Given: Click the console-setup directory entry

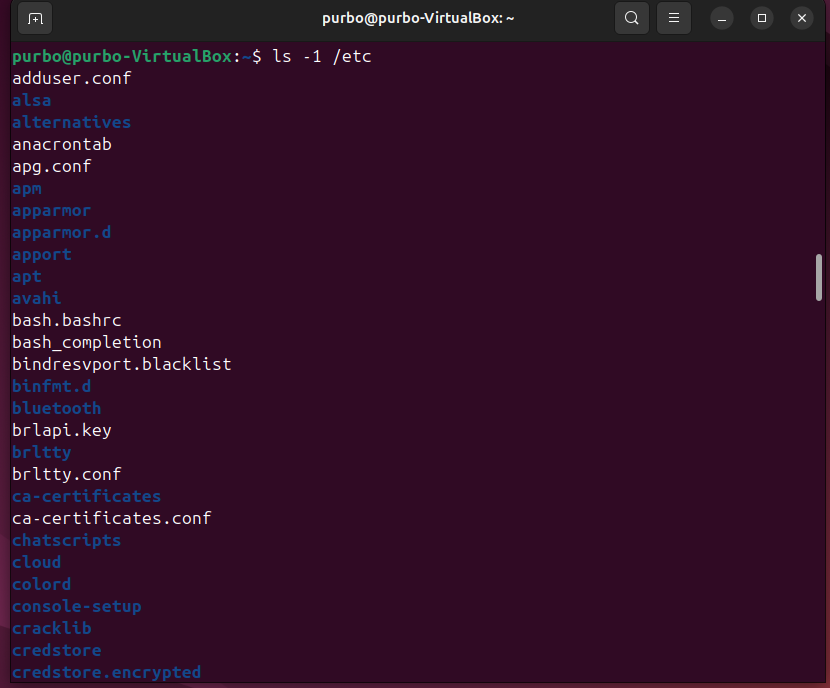Looking at the screenshot, I should (77, 606).
